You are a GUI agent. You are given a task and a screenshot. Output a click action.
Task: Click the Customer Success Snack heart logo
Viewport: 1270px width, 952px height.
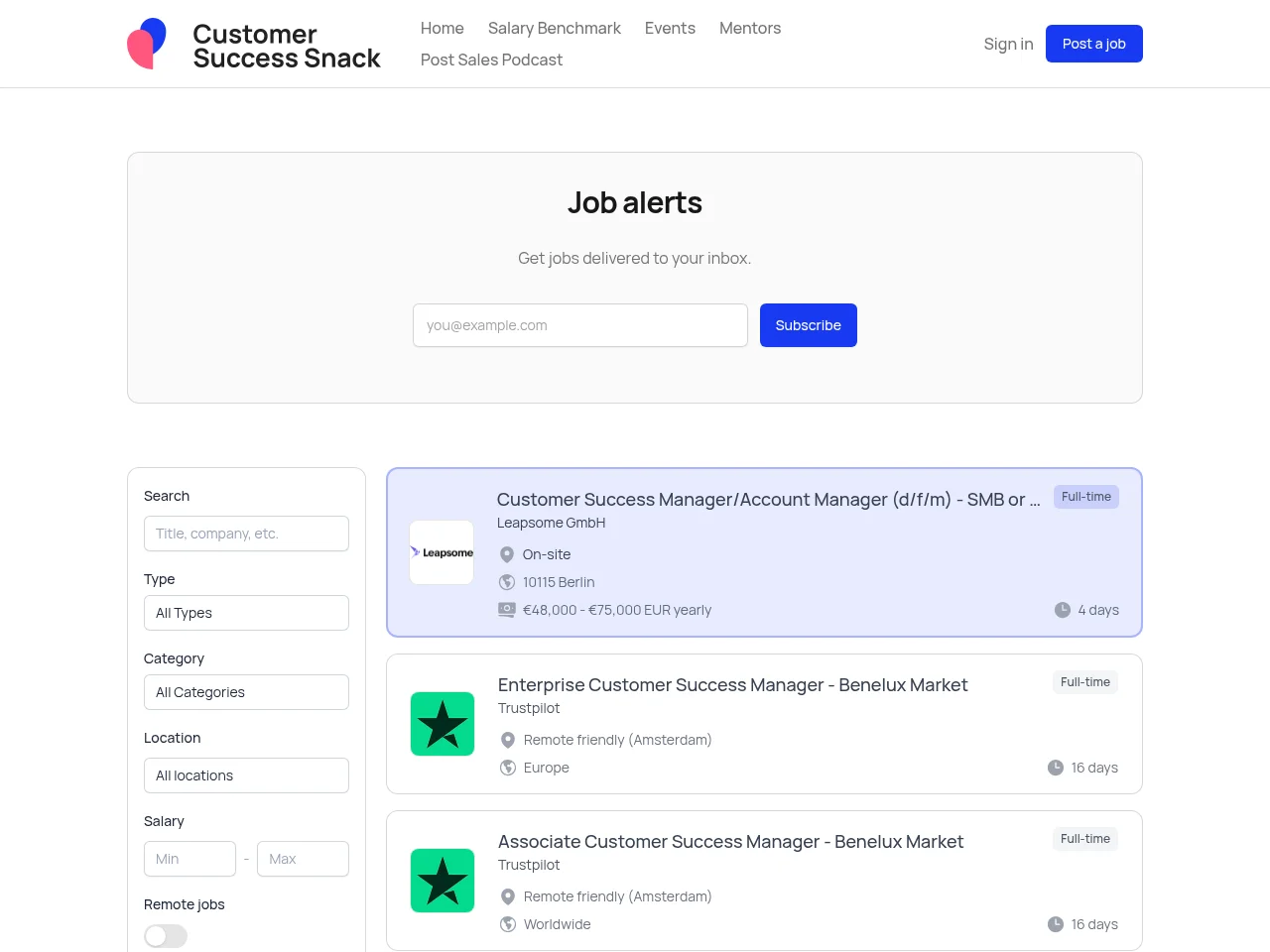coord(147,44)
